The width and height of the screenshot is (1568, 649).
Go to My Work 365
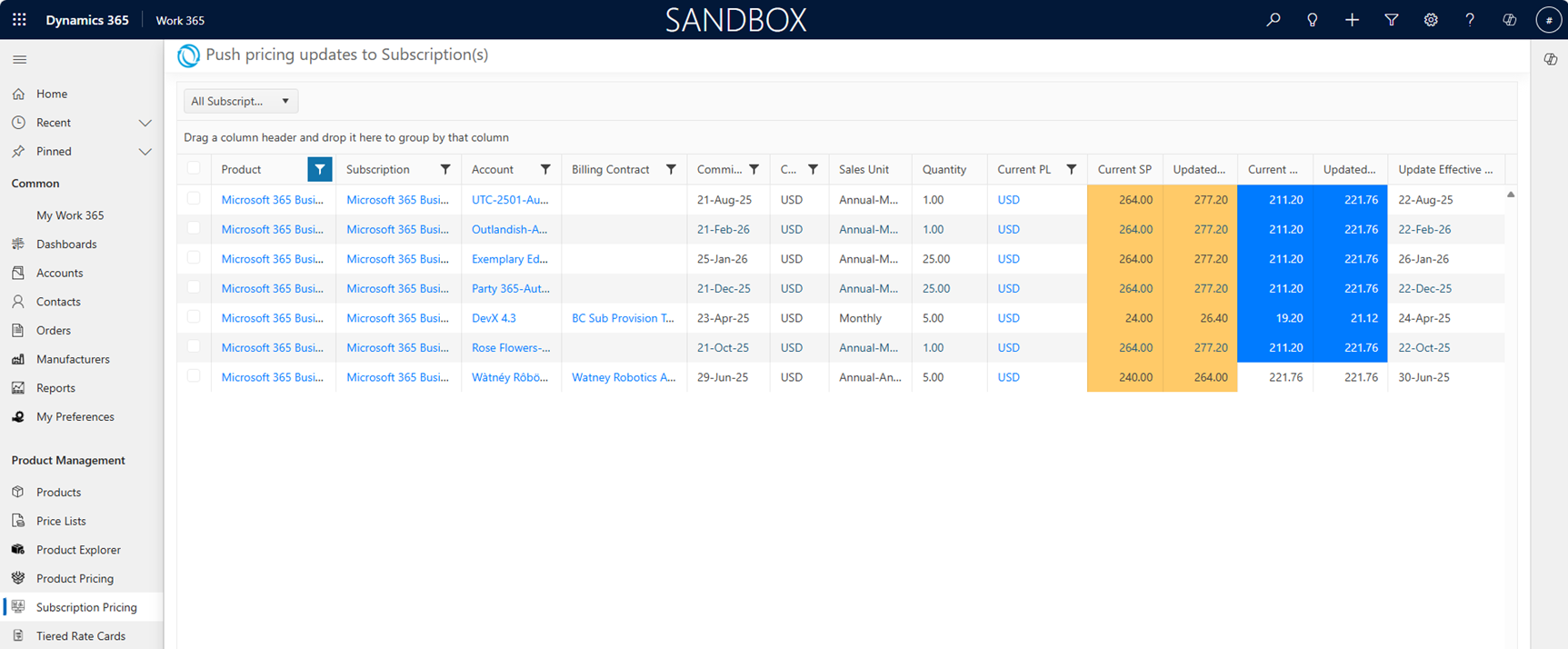pos(70,215)
